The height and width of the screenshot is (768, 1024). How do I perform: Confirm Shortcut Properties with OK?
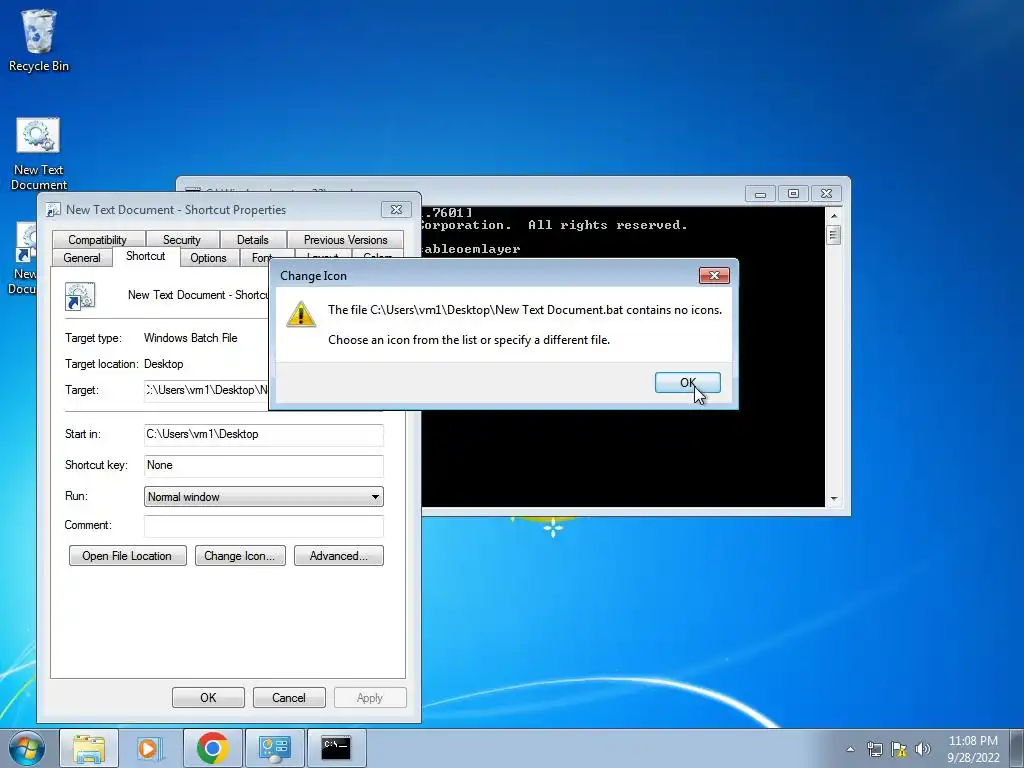point(208,697)
